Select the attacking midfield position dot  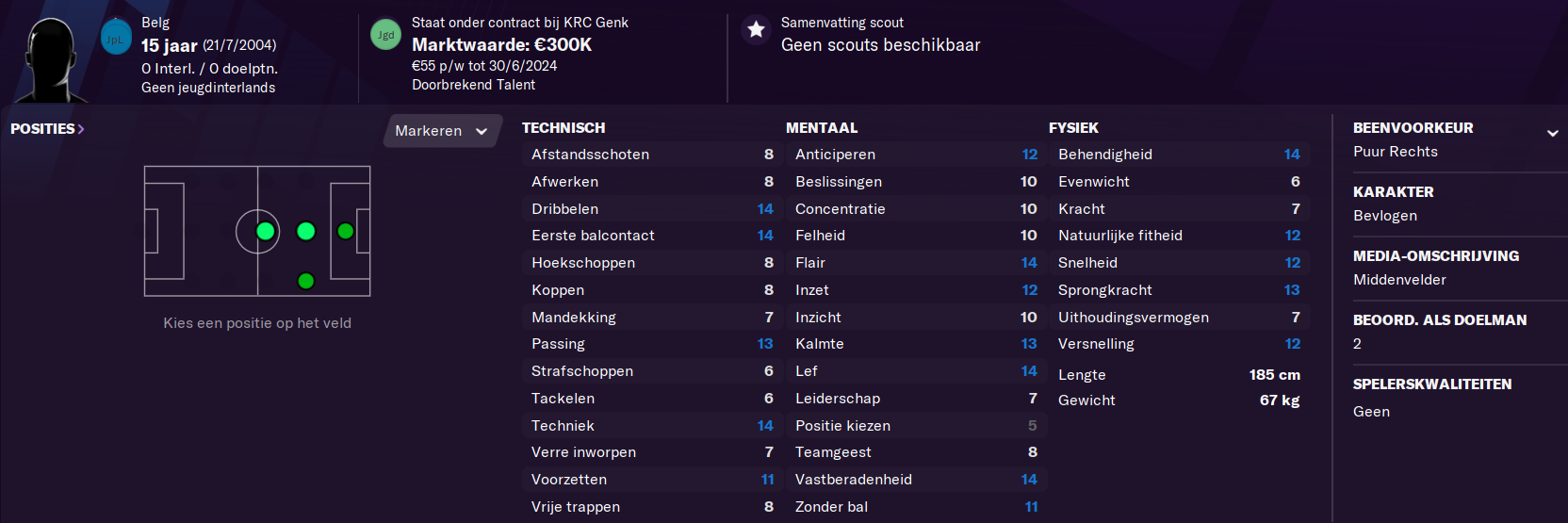tap(306, 231)
